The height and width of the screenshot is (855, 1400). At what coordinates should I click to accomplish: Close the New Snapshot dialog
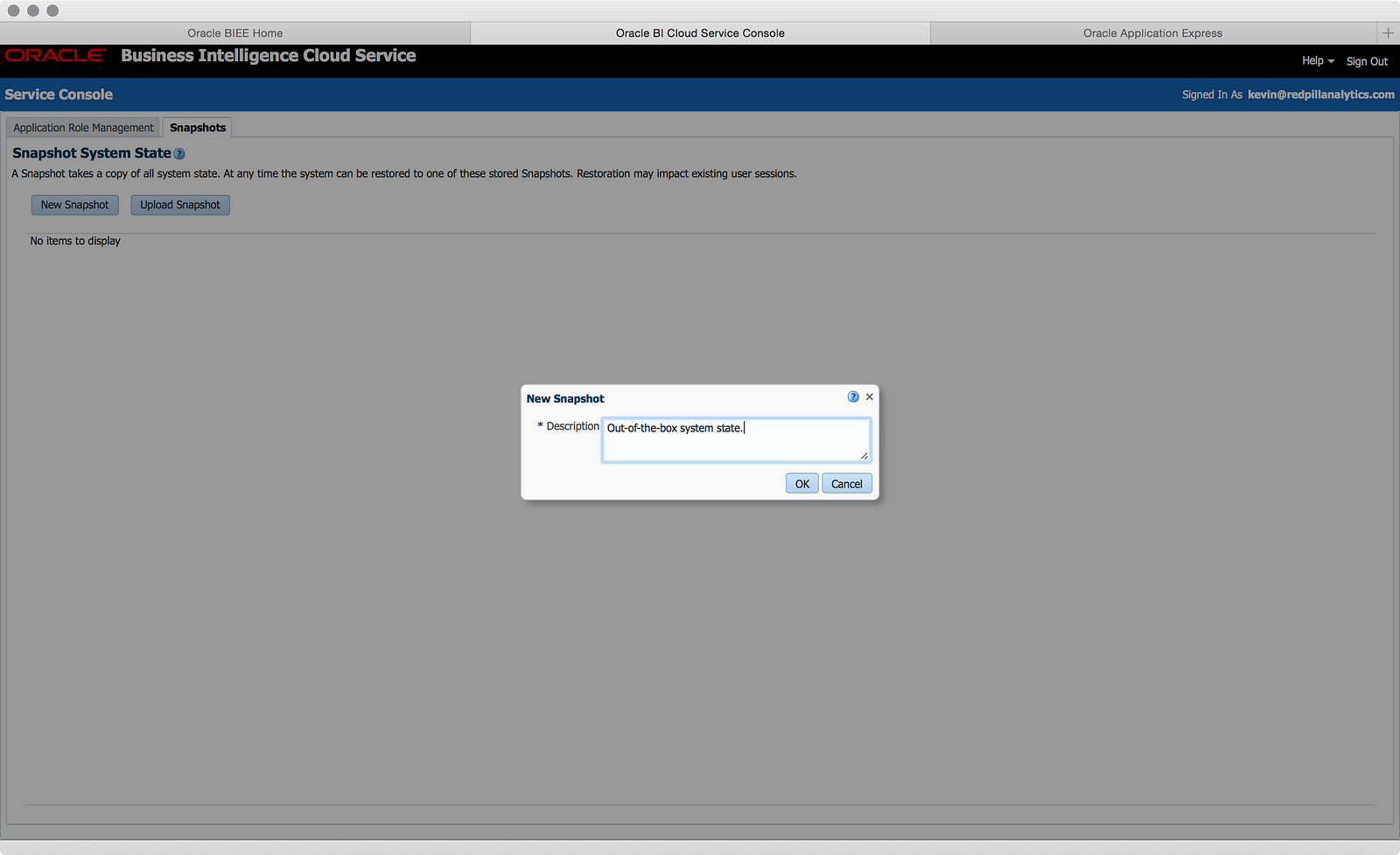click(870, 397)
